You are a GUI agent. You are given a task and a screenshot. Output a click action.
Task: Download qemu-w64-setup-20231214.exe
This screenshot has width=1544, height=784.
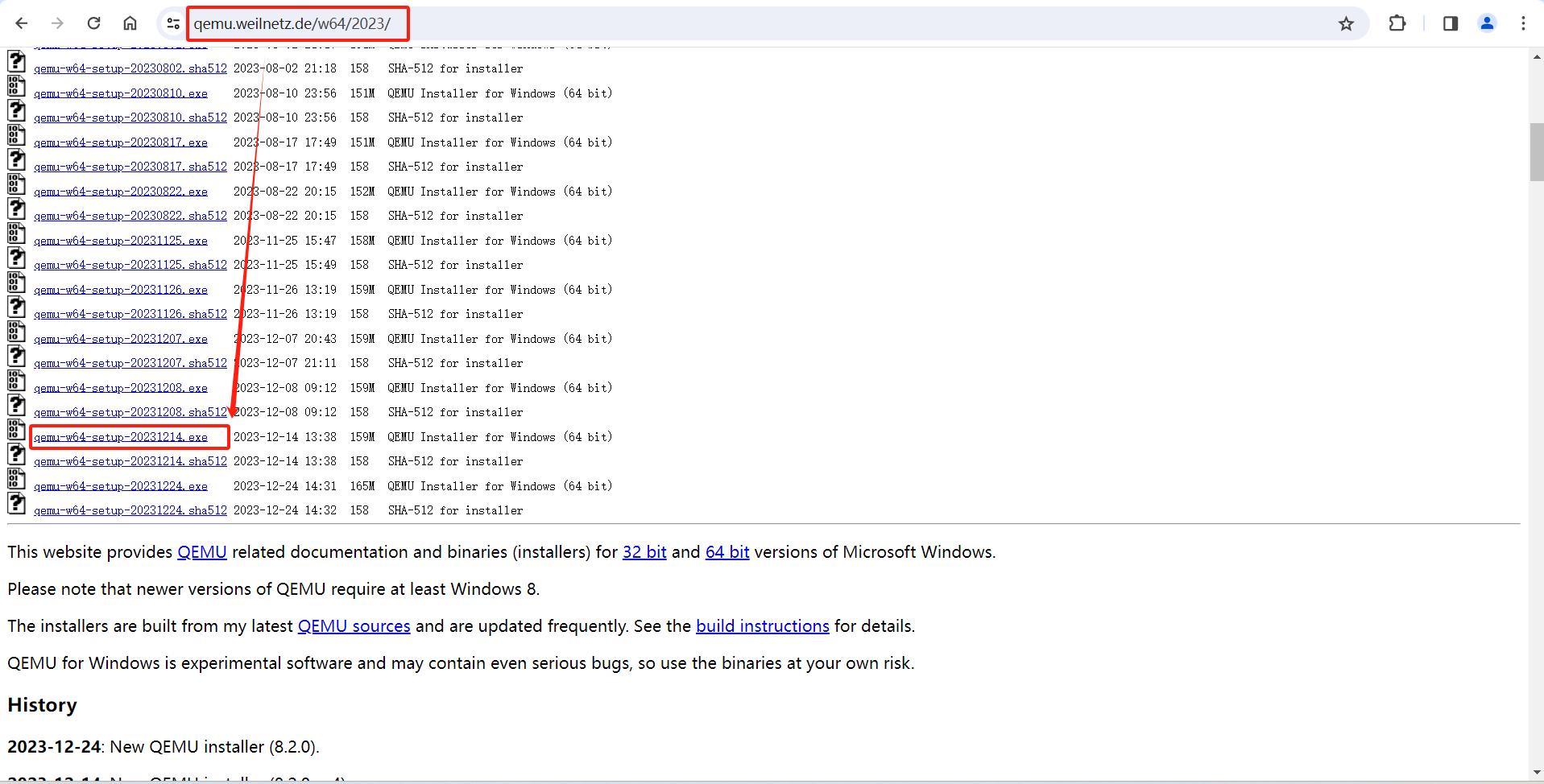coord(121,437)
